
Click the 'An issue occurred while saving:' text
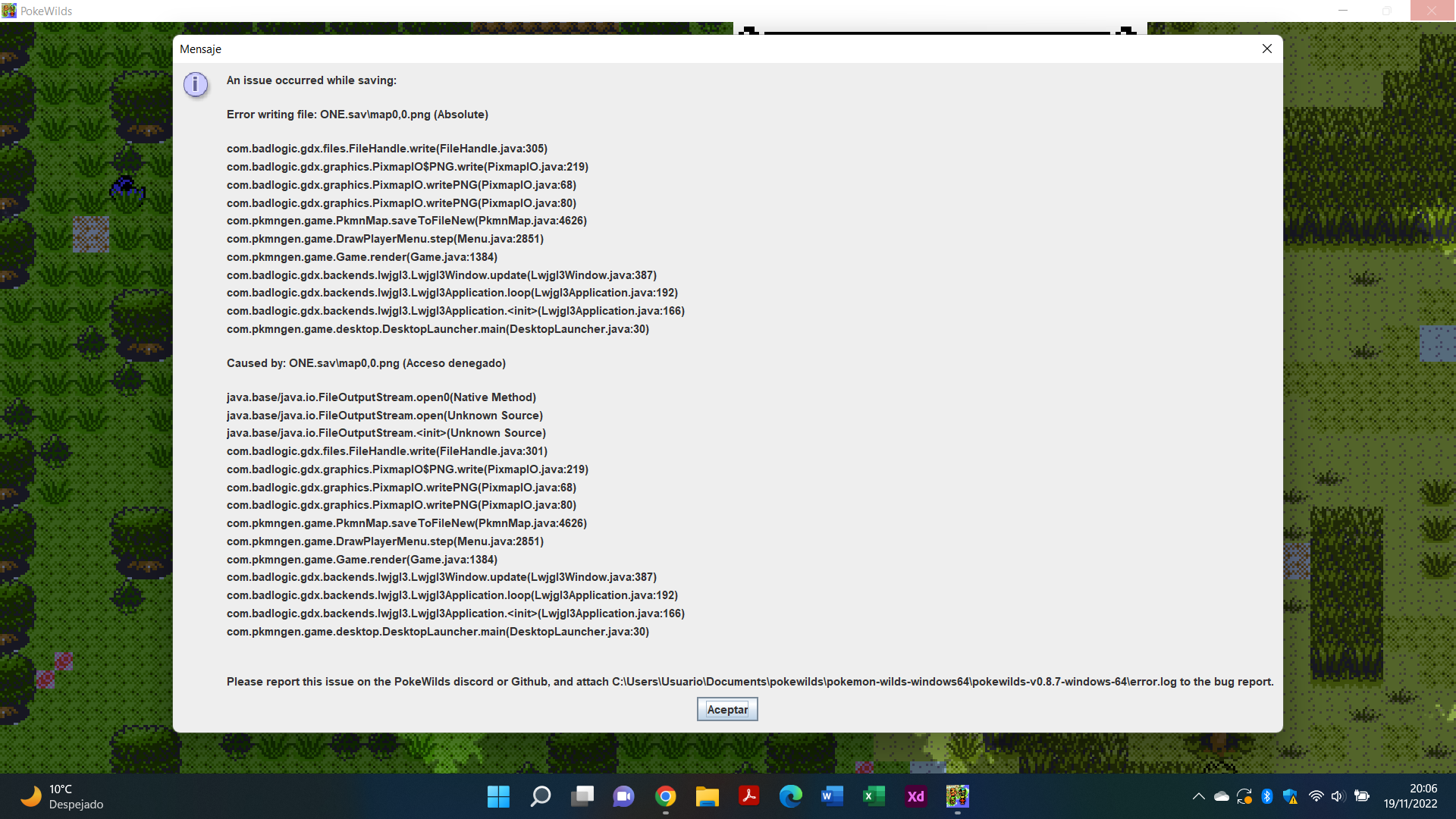tap(312, 80)
